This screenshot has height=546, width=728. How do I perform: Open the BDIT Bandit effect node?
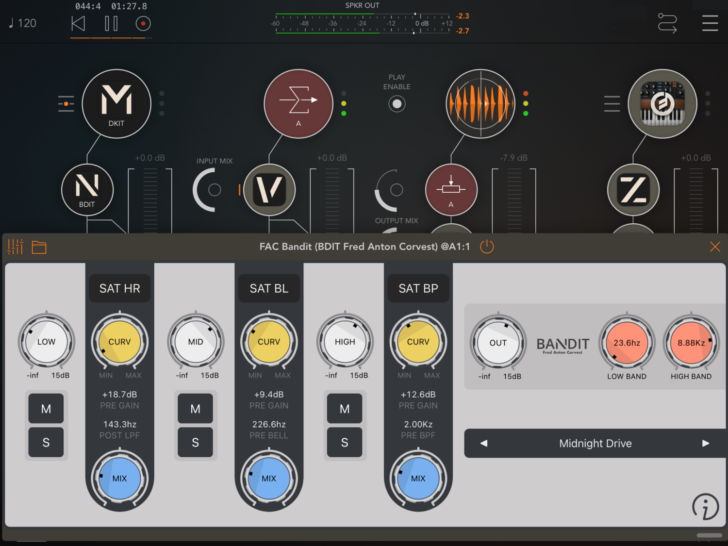pyautogui.click(x=87, y=189)
